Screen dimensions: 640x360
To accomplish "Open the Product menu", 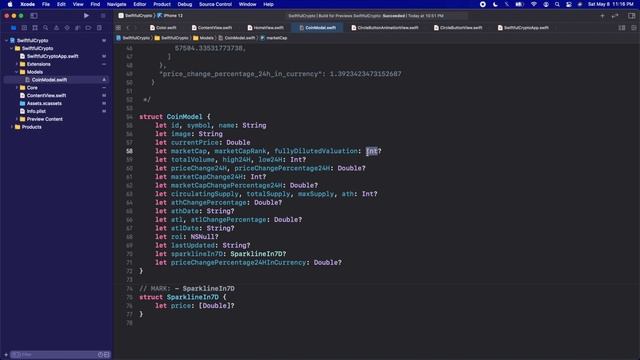I will [x=162, y=4].
